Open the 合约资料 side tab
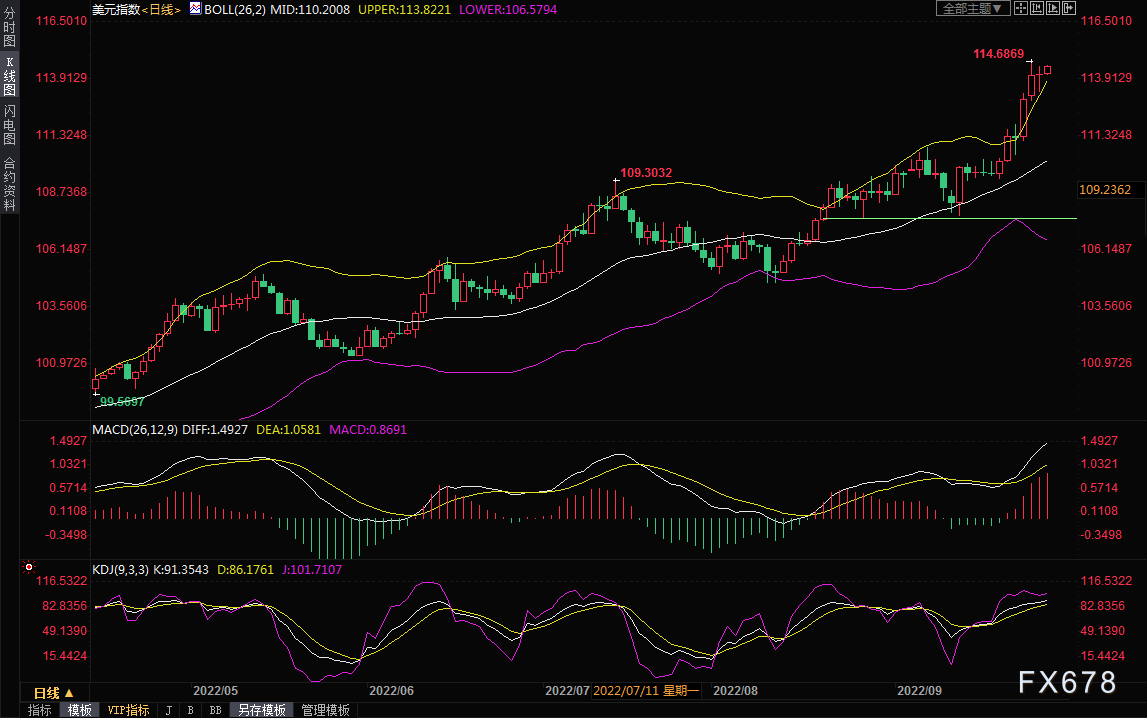 pos(10,184)
